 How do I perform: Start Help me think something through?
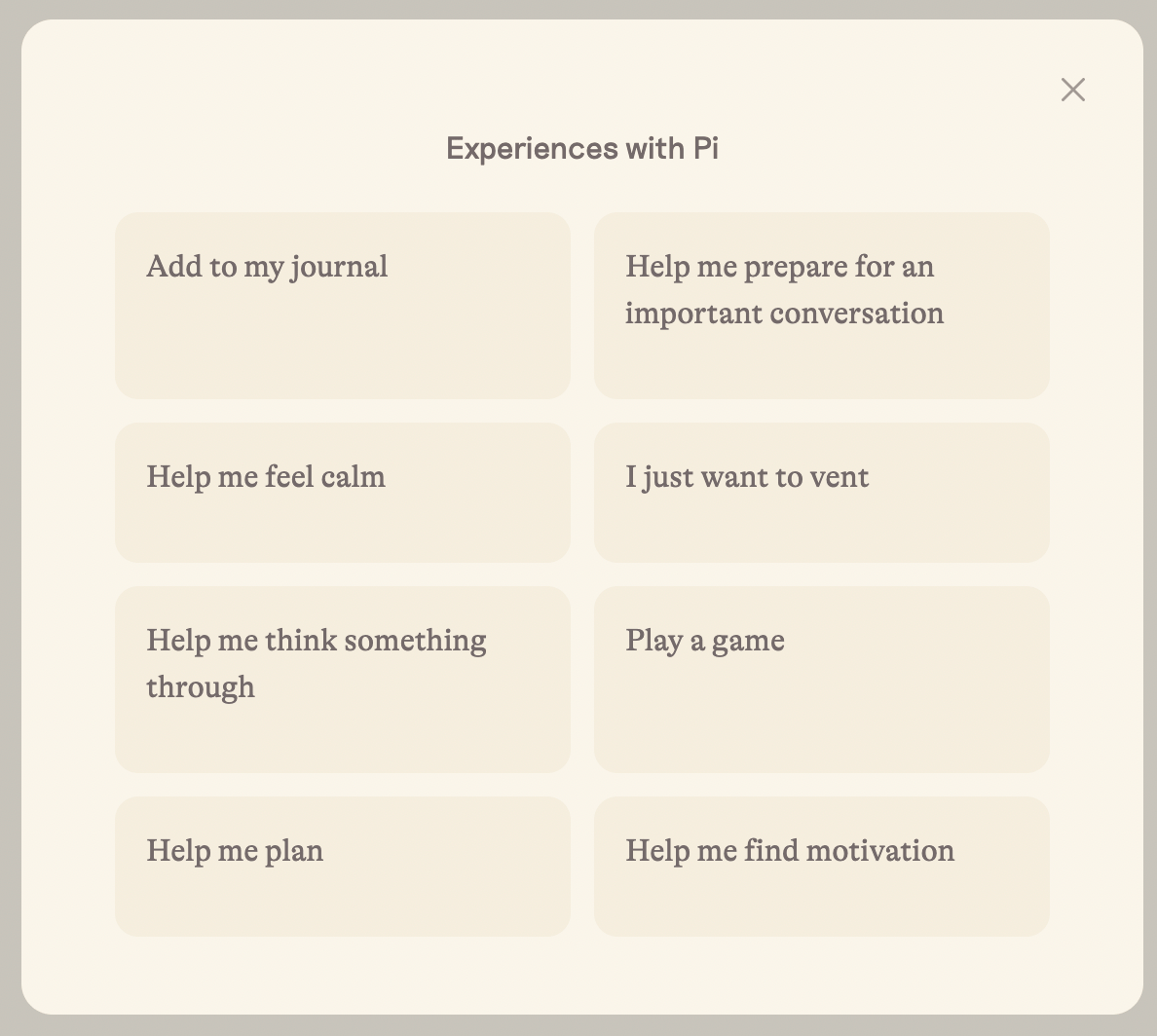pyautogui.click(x=342, y=679)
